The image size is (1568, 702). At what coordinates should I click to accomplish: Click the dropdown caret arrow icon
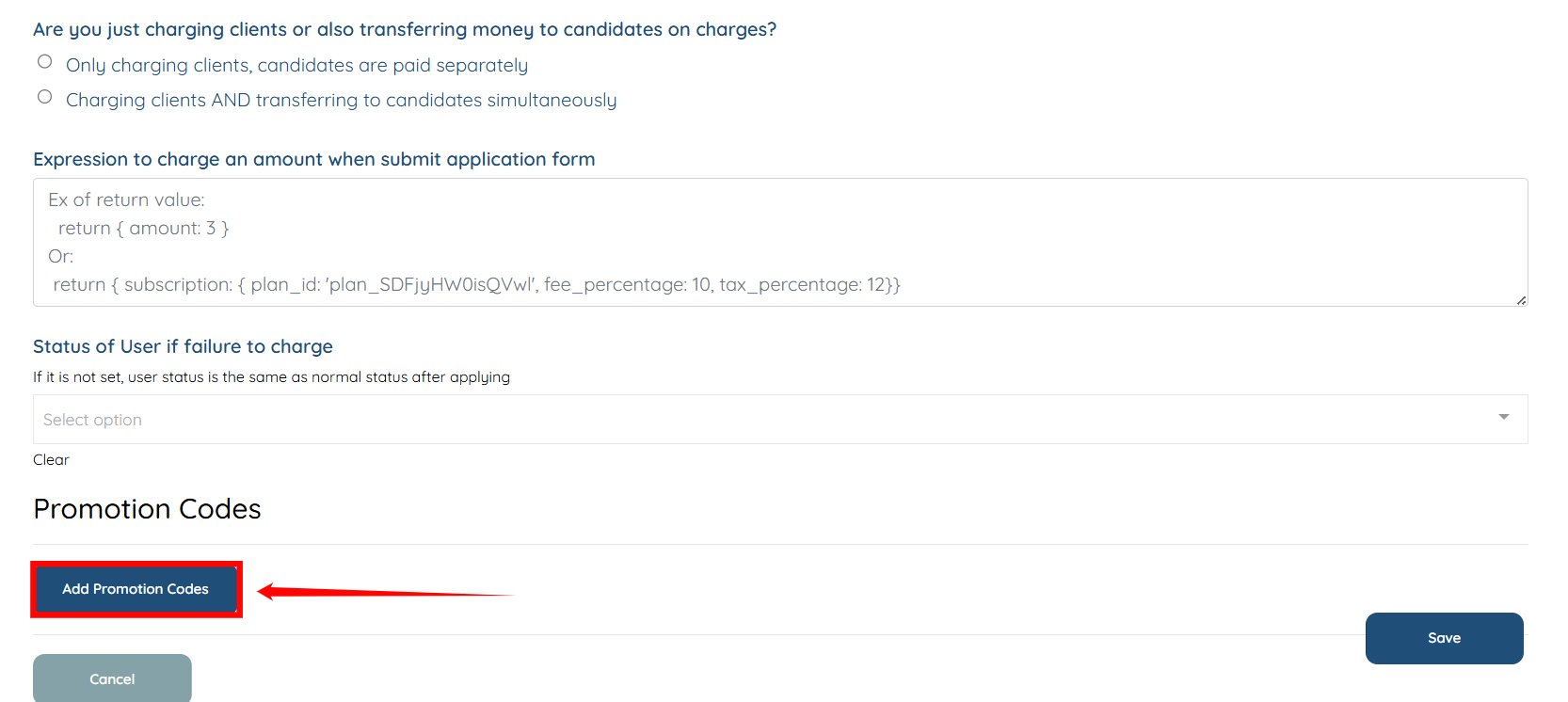(1503, 417)
